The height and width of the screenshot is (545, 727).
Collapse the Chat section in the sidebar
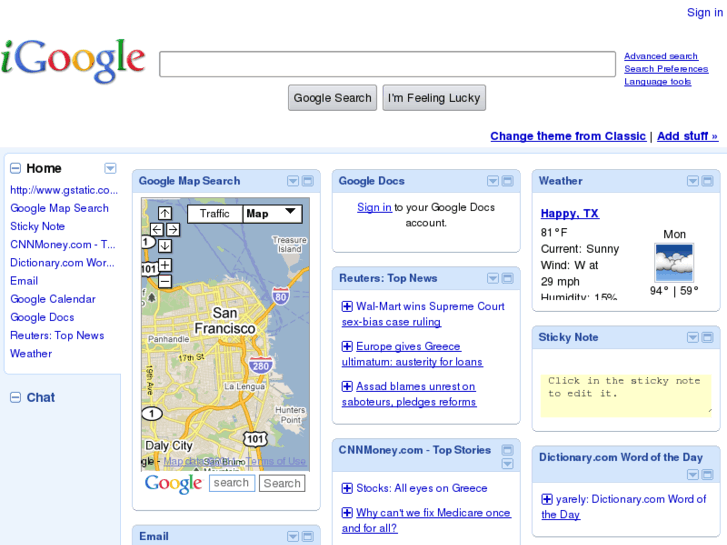coord(15,398)
